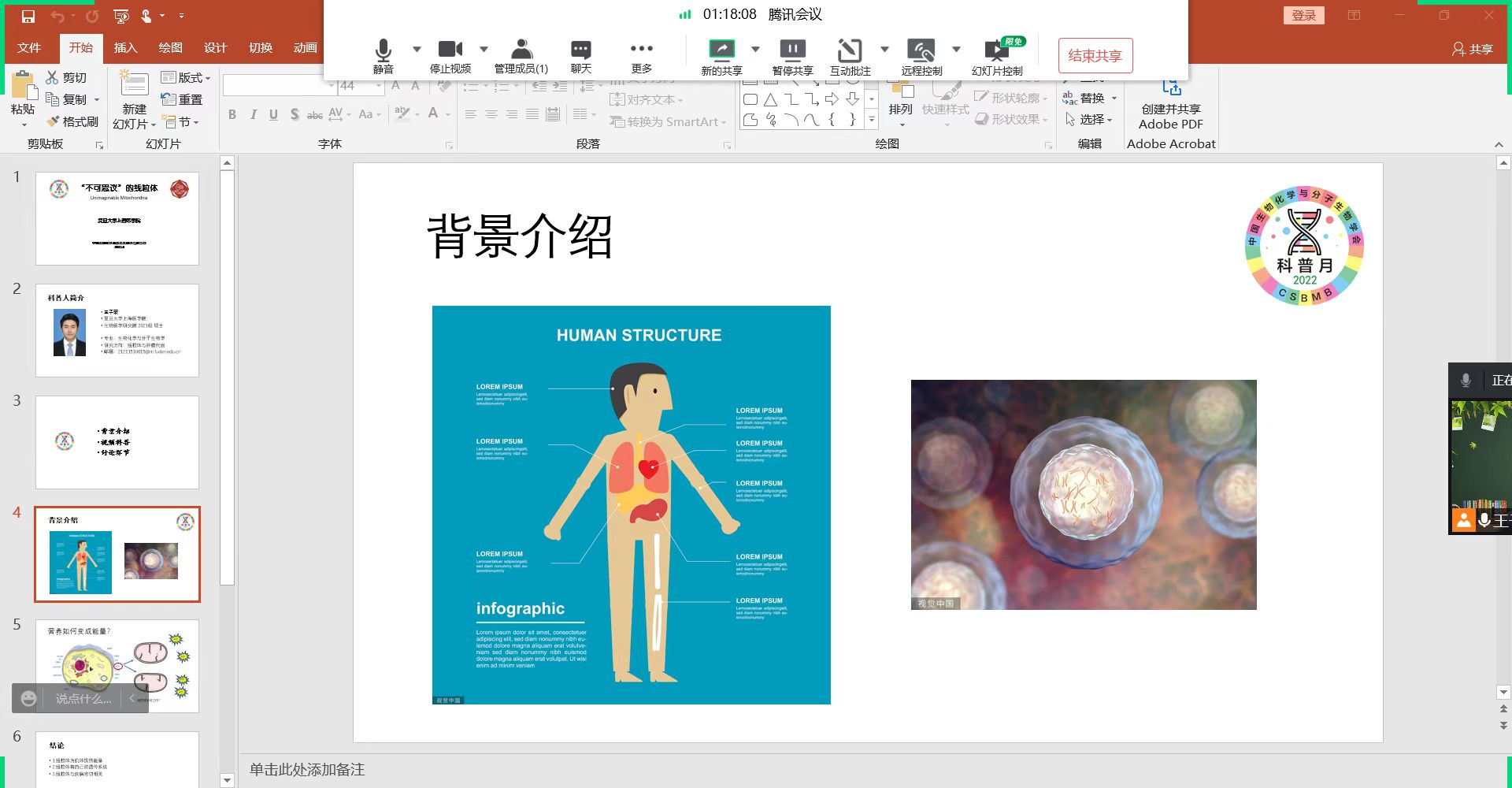
Task: Click 格式刷 Format Painter
Action: (72, 121)
